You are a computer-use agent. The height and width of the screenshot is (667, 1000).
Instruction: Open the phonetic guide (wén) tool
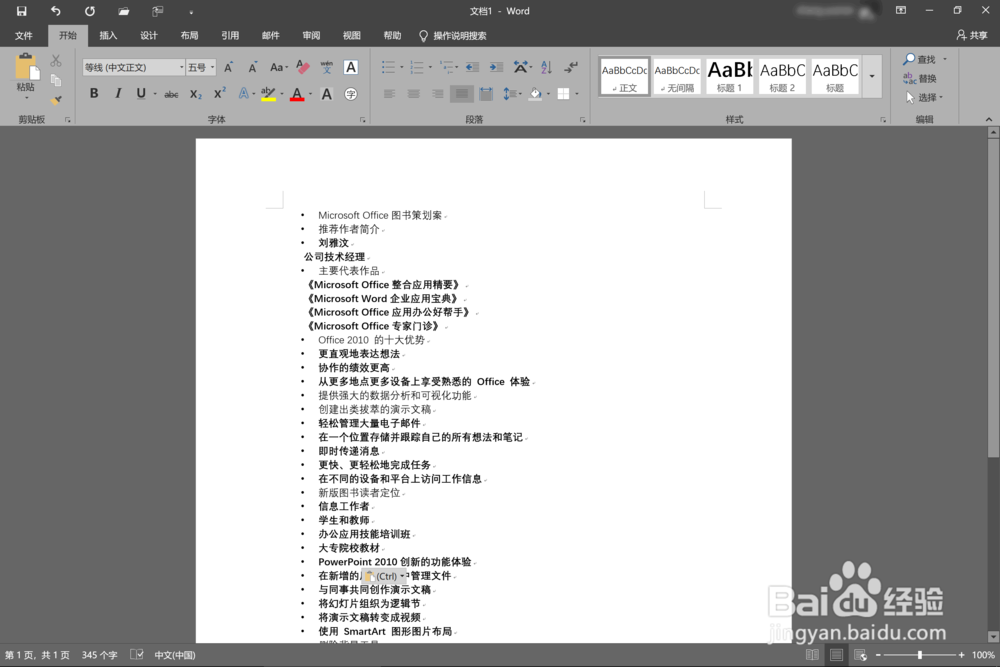(327, 67)
